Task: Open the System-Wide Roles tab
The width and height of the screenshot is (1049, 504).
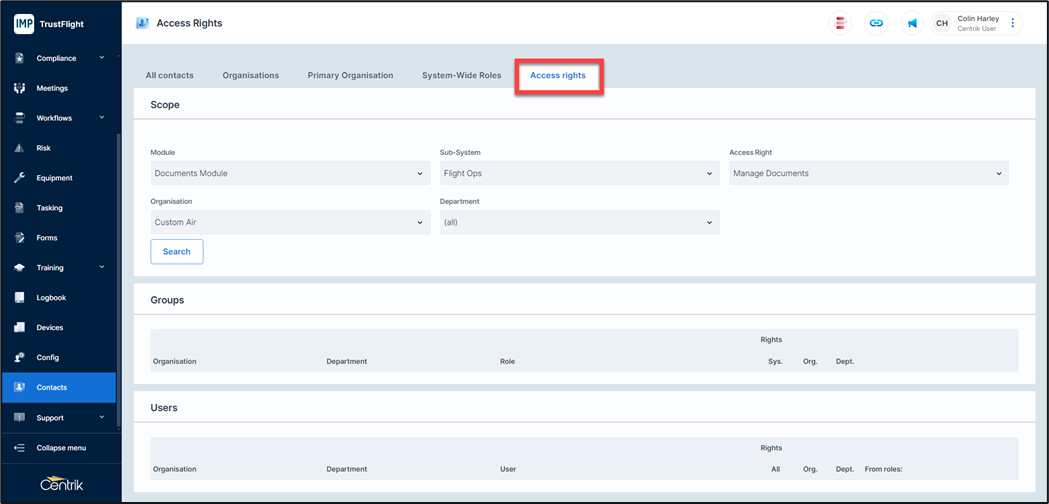Action: [x=461, y=75]
